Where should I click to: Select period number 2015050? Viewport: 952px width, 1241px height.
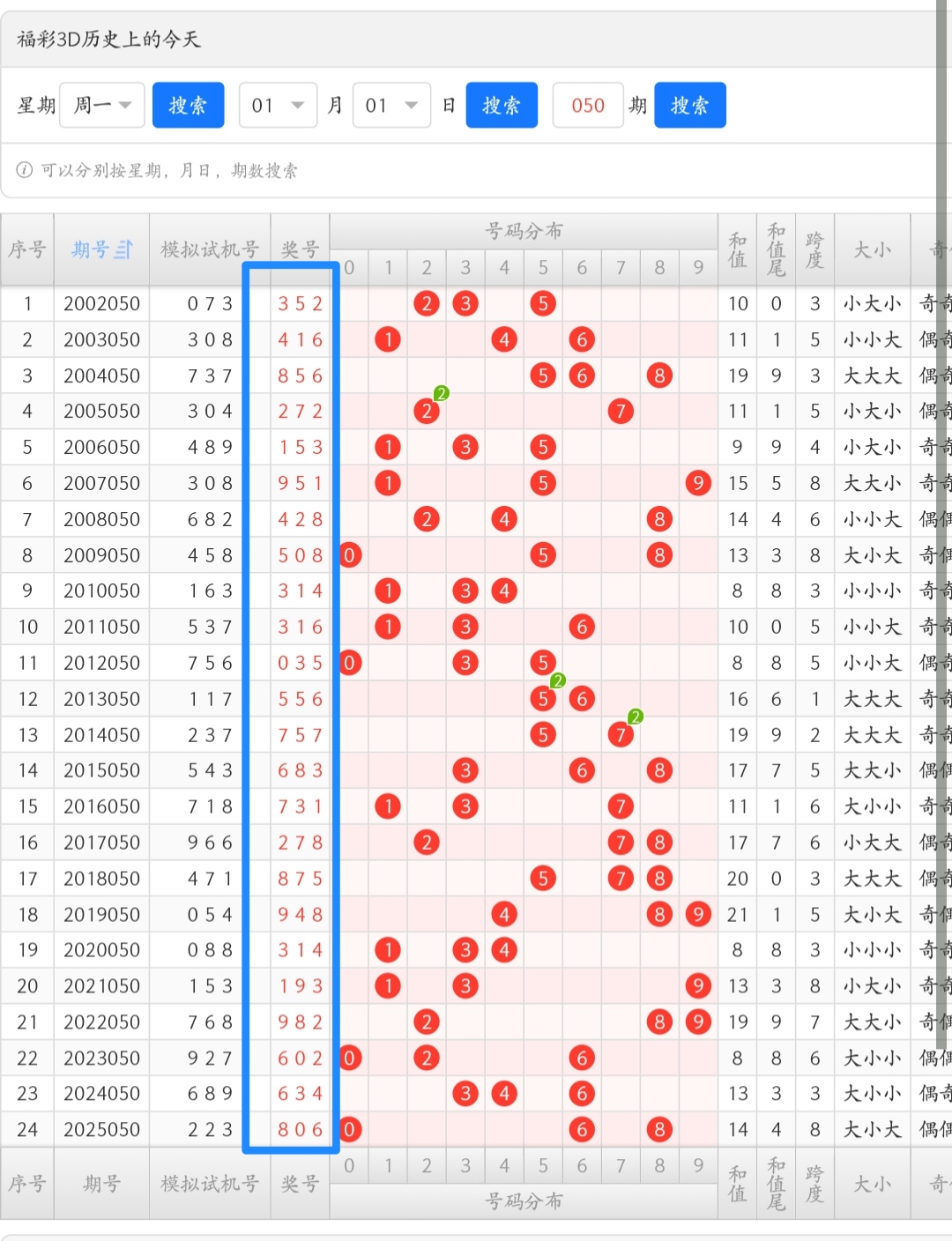point(101,770)
